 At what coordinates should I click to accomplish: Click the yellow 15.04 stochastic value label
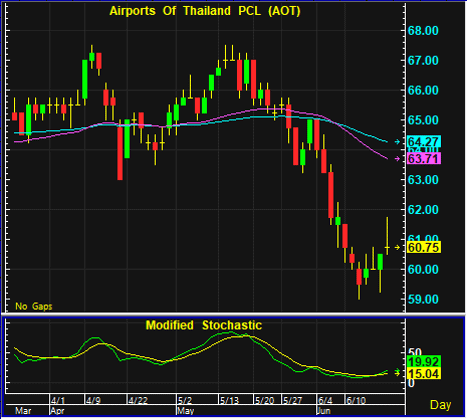[x=424, y=373]
